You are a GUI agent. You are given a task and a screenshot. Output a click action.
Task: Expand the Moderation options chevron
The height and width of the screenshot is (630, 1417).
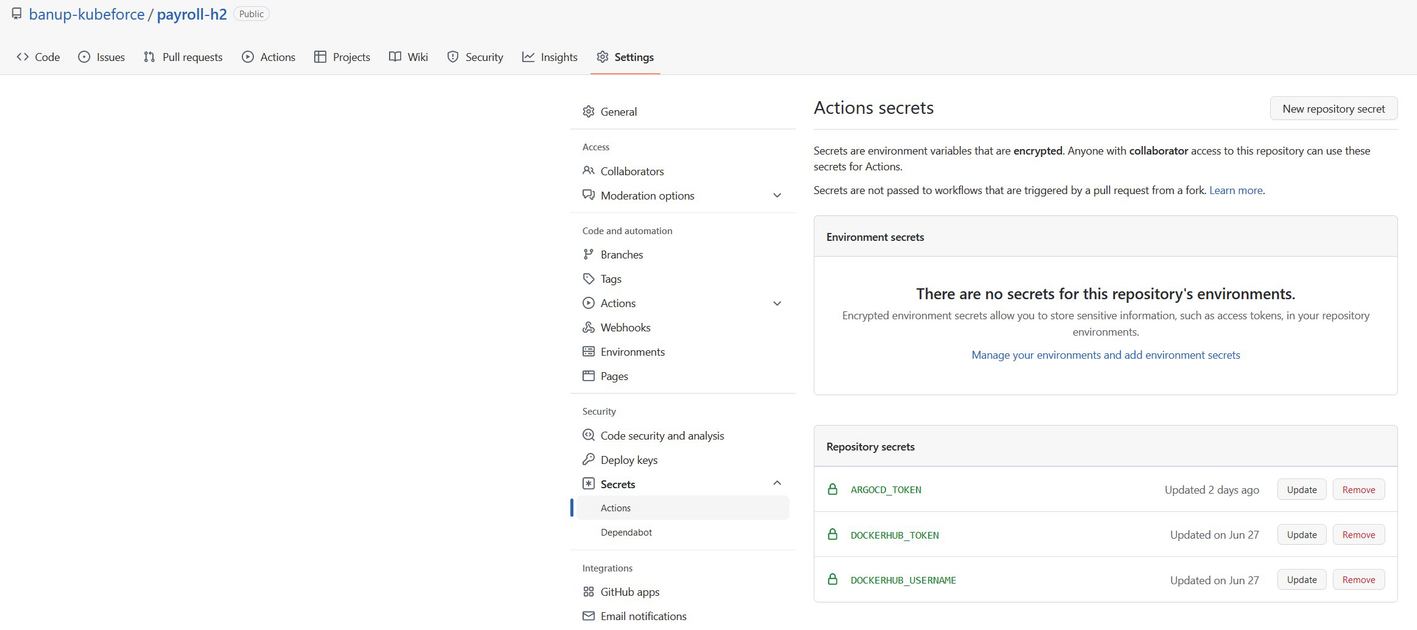tap(777, 196)
